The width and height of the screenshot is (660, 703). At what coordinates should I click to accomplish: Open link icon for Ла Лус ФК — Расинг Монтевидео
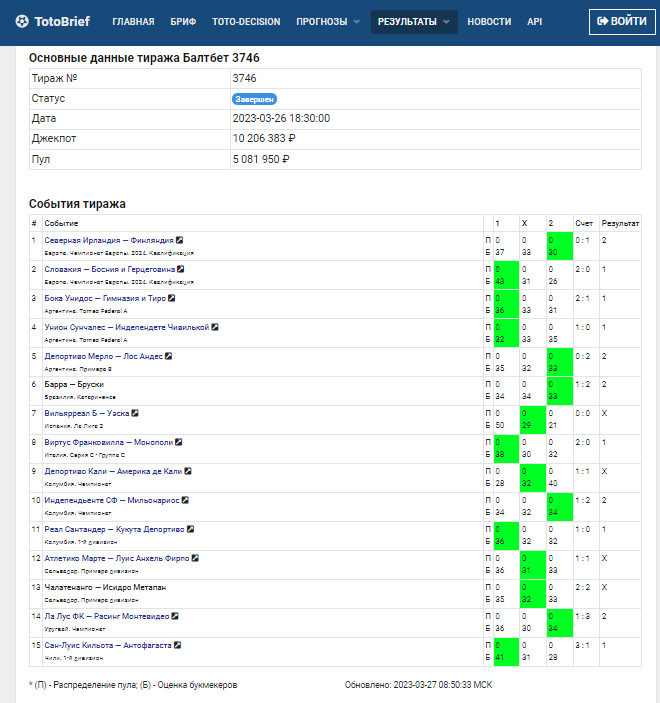tap(177, 616)
